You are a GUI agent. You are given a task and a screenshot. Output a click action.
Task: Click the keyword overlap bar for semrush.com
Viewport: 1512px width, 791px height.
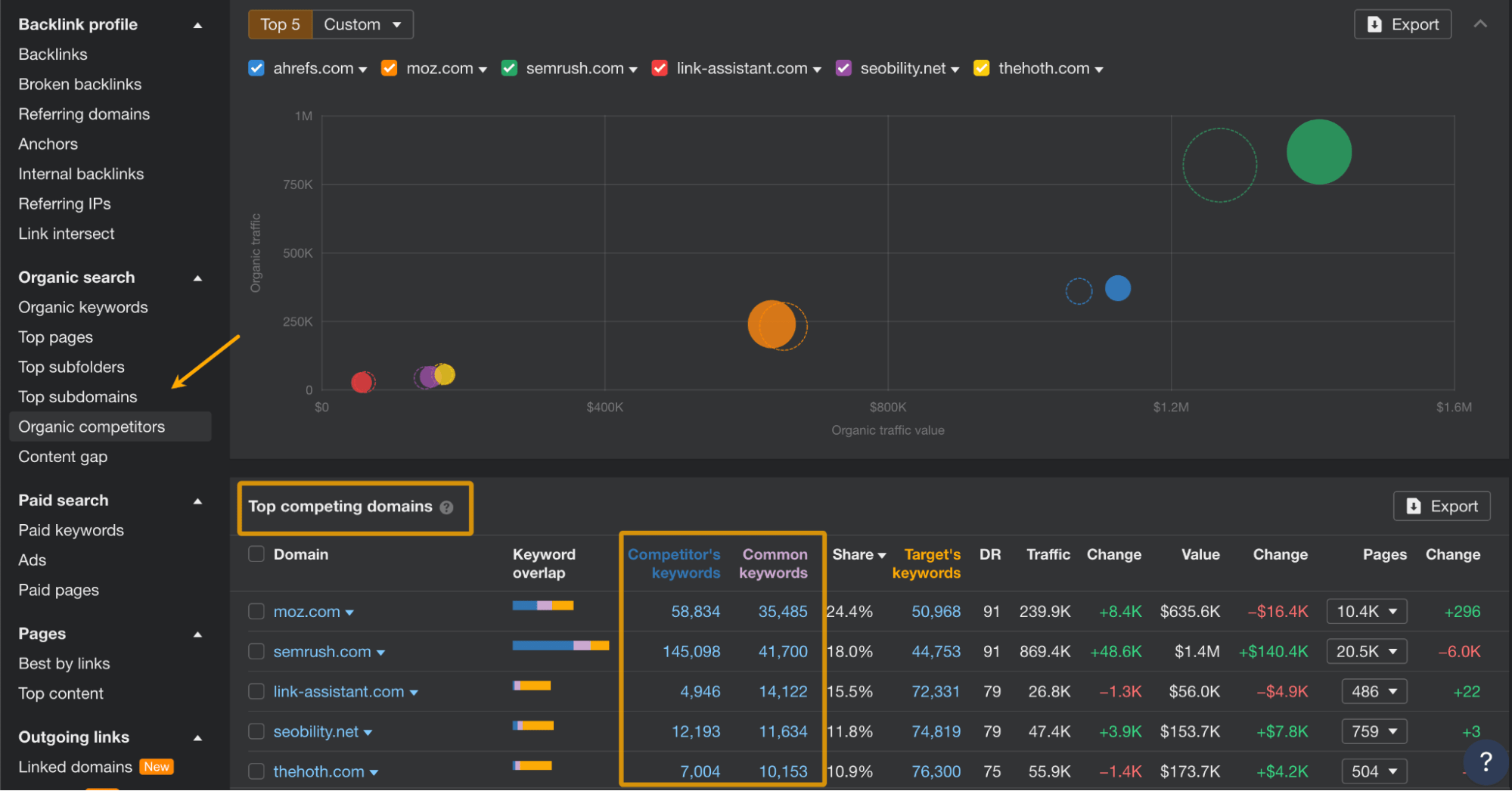point(560,645)
